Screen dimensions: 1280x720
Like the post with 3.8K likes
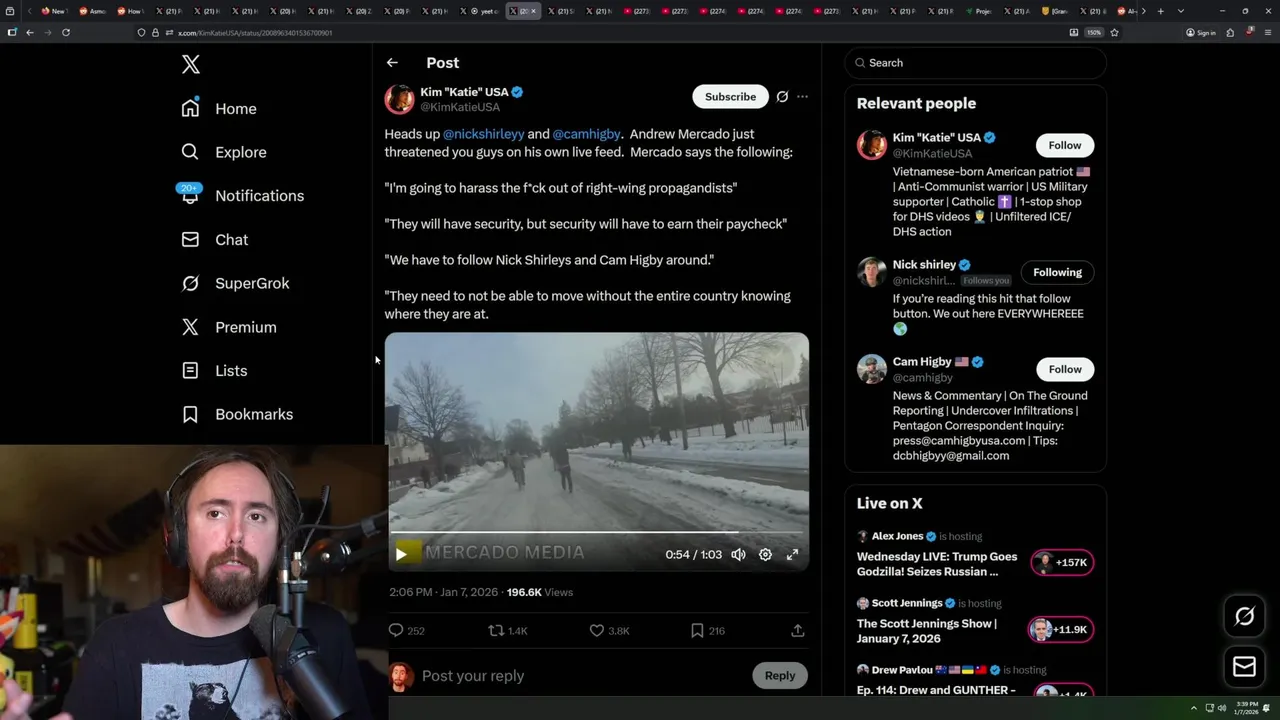[609, 631]
